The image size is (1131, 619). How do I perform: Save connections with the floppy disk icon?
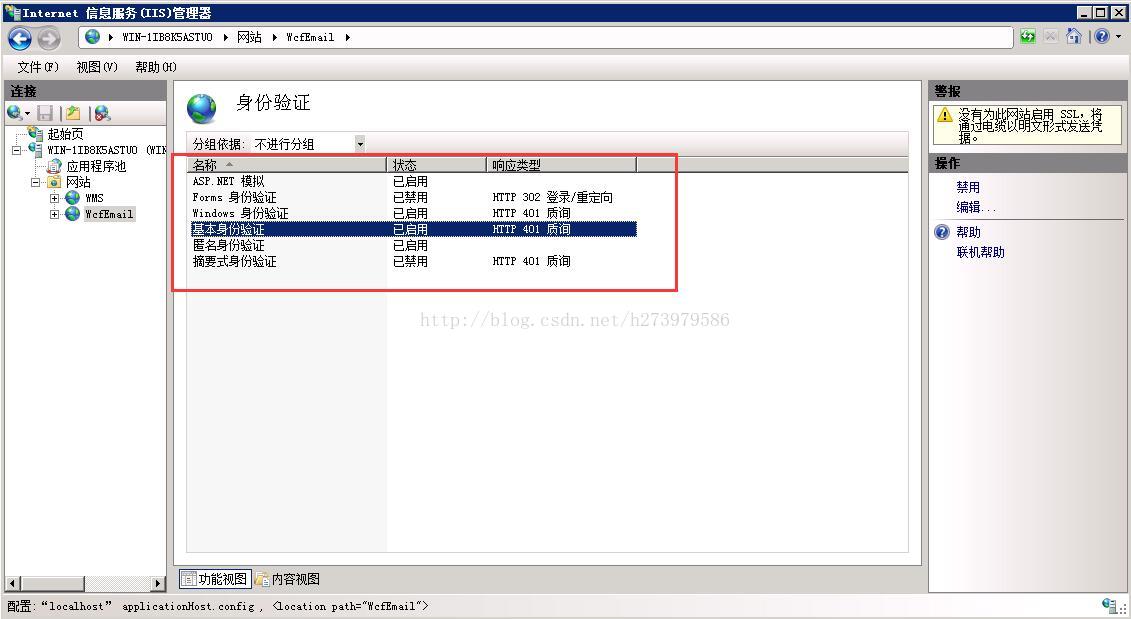pos(44,112)
